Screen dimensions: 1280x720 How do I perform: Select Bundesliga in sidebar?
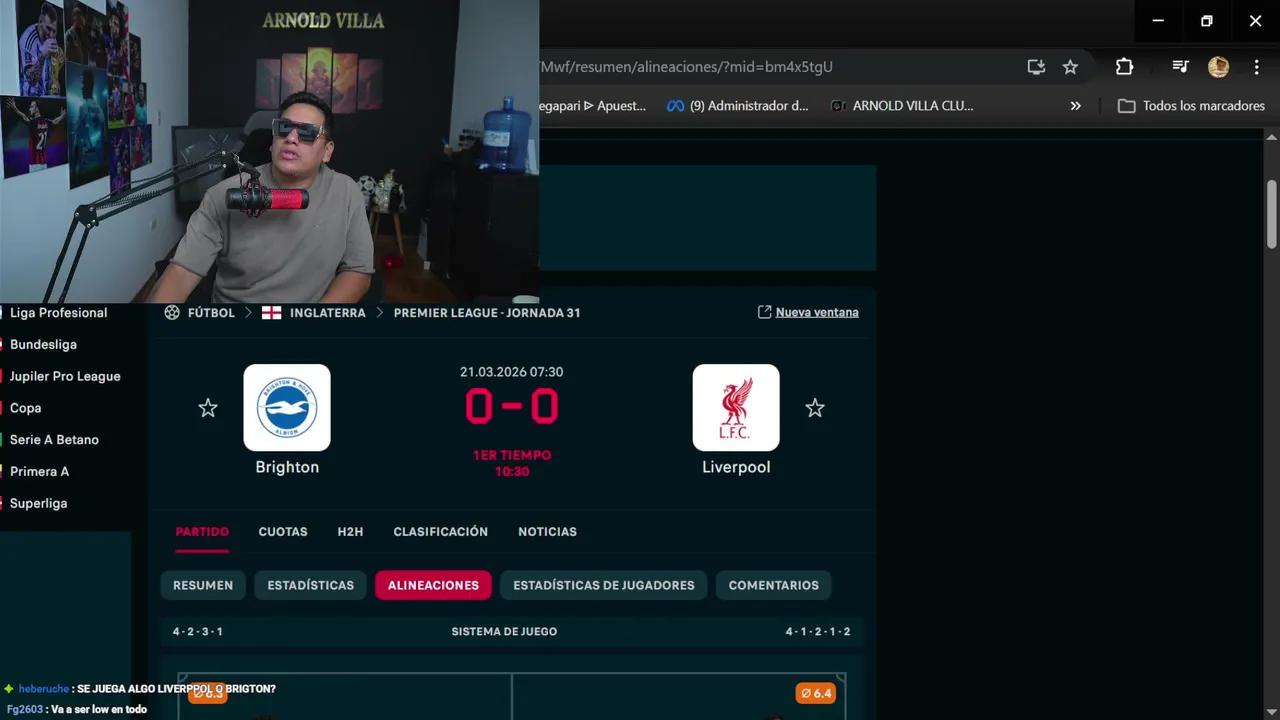tap(43, 344)
